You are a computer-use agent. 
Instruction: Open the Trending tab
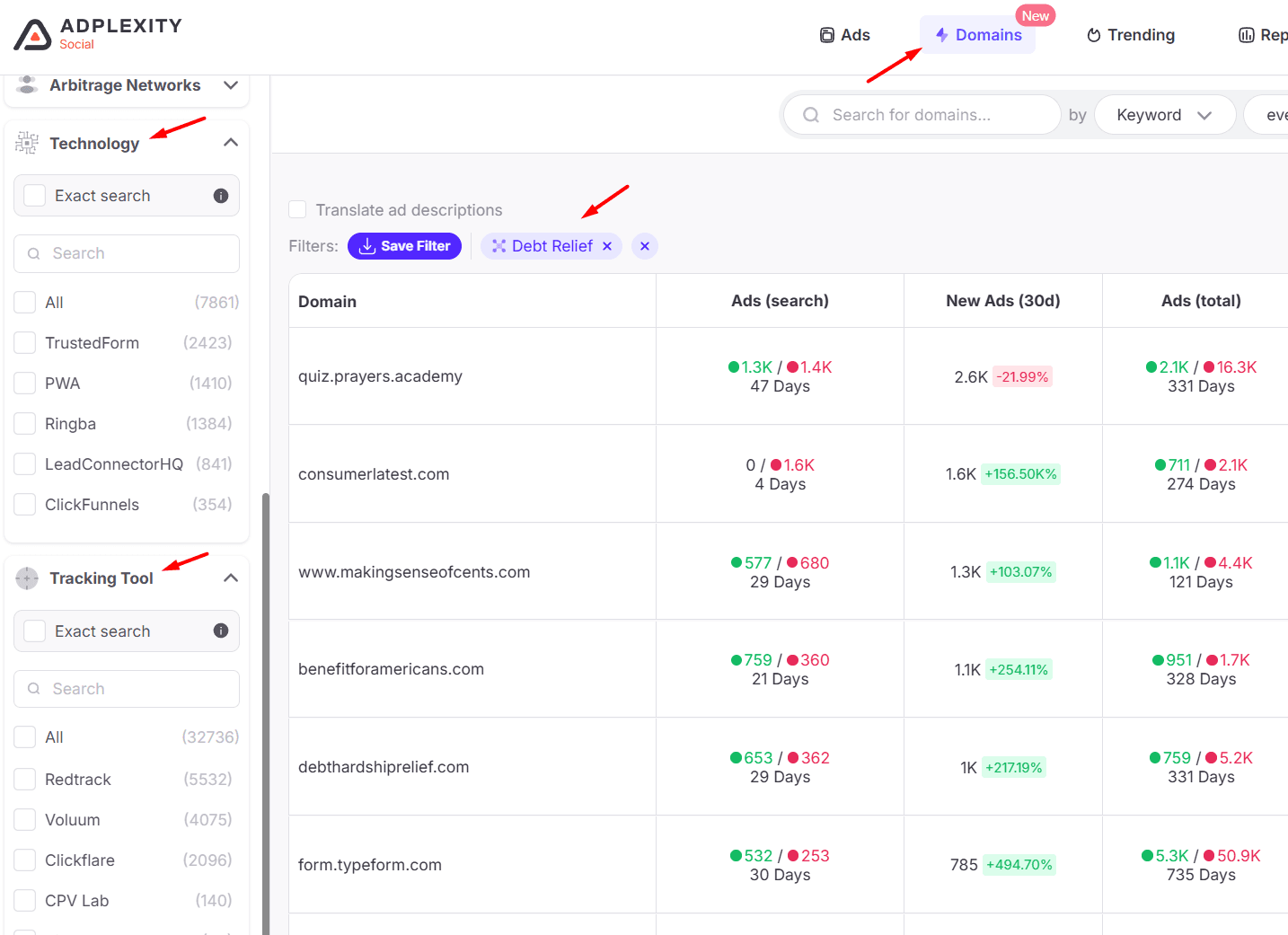(x=1131, y=35)
